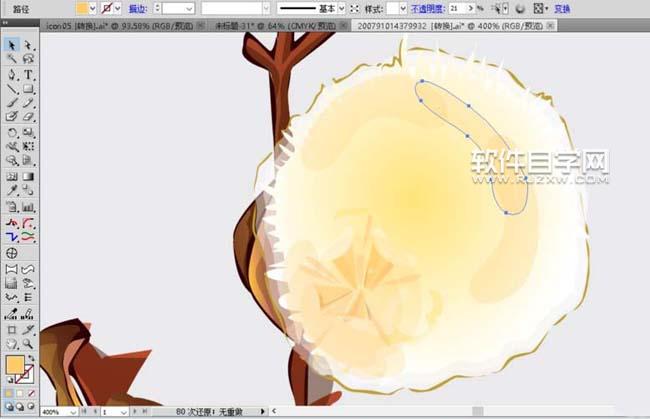This screenshot has width=650, height=419.
Task: Pick the Gradient tool
Action: point(28,177)
